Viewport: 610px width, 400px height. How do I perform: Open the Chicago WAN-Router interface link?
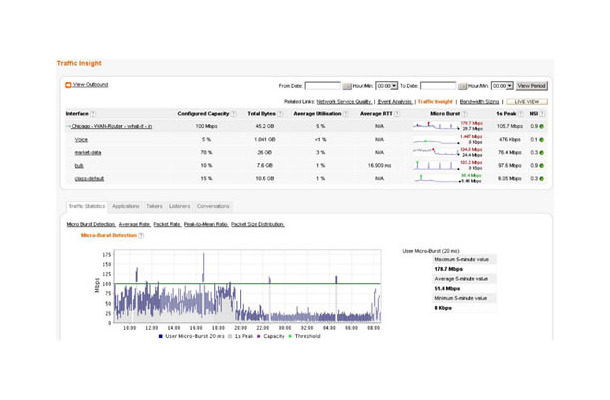pos(112,126)
